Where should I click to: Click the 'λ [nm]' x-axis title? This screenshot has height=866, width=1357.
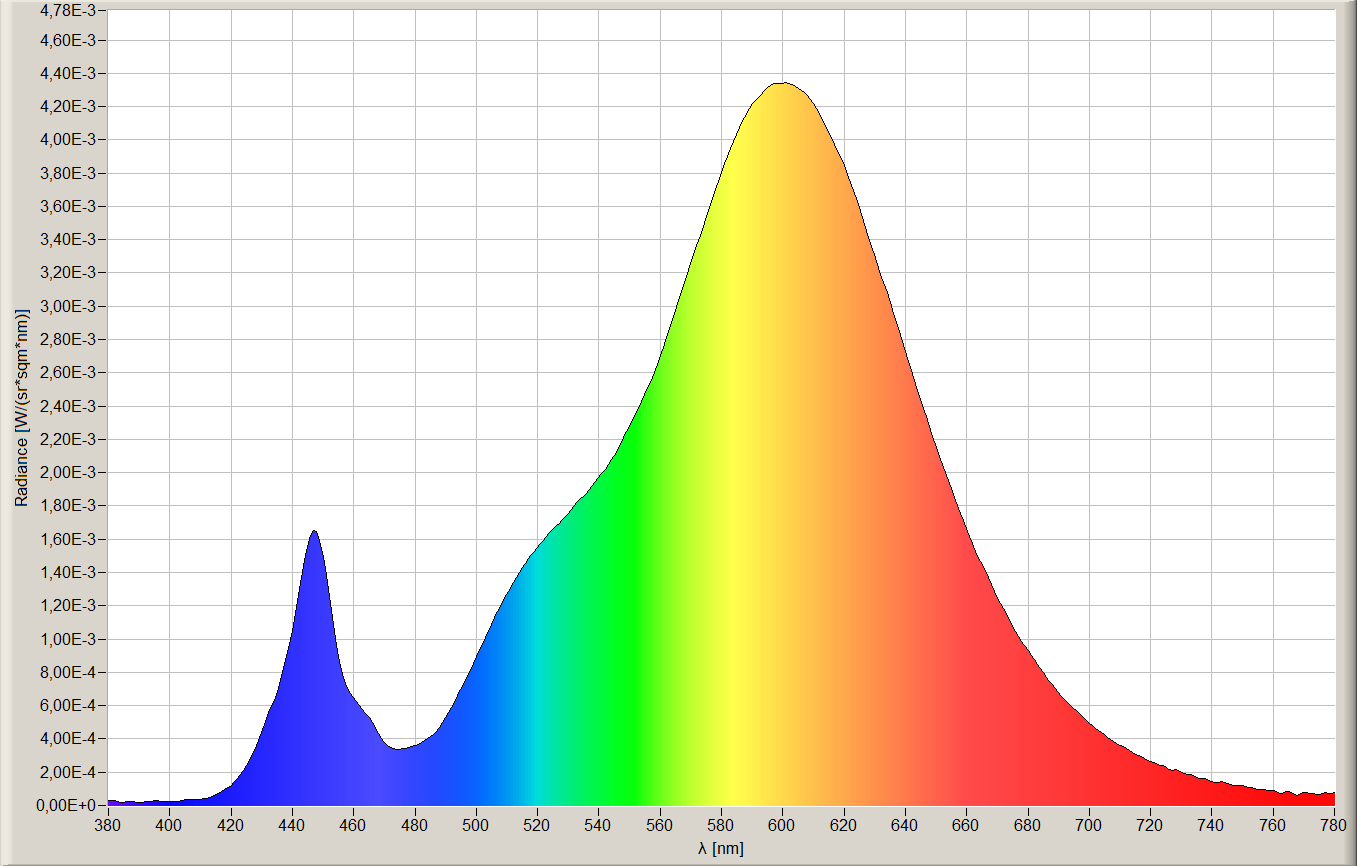coord(721,848)
